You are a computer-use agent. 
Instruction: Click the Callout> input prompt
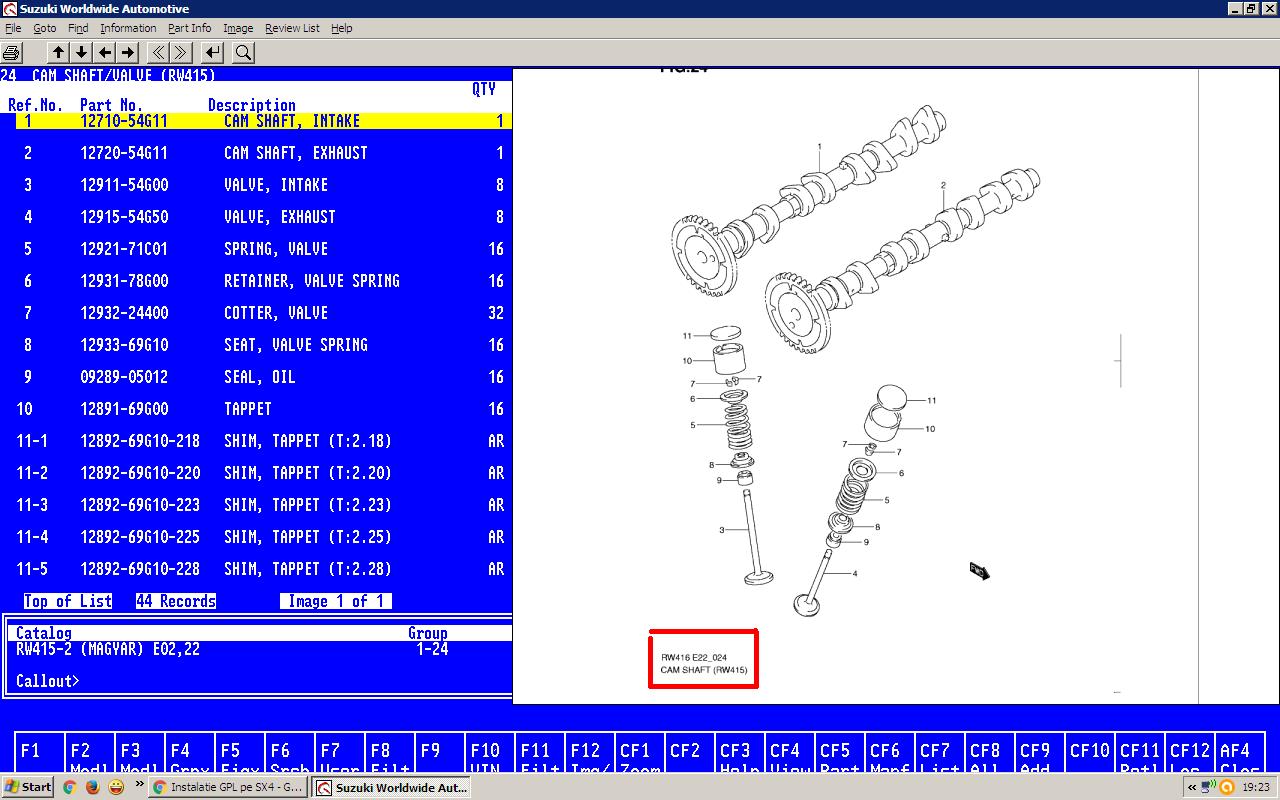(x=47, y=681)
